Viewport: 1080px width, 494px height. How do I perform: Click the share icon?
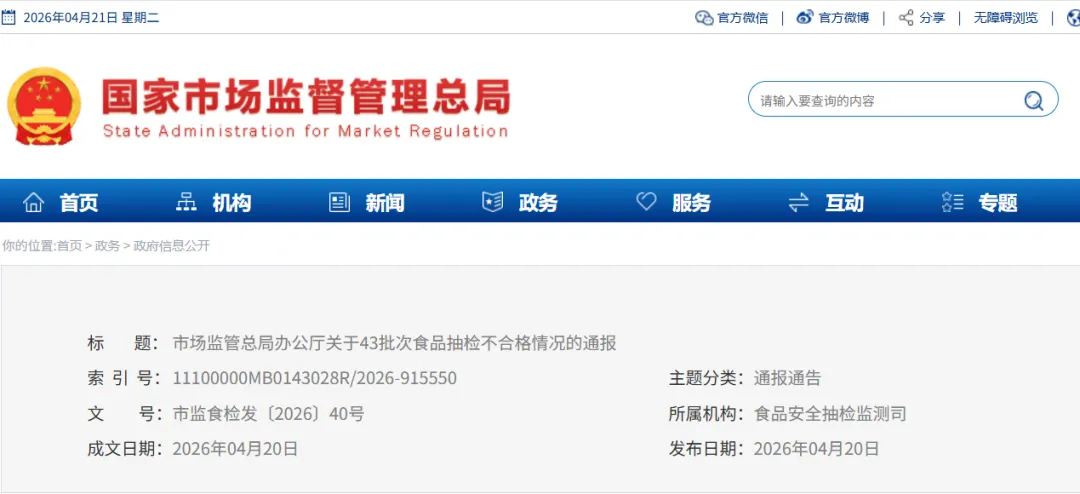[x=906, y=18]
